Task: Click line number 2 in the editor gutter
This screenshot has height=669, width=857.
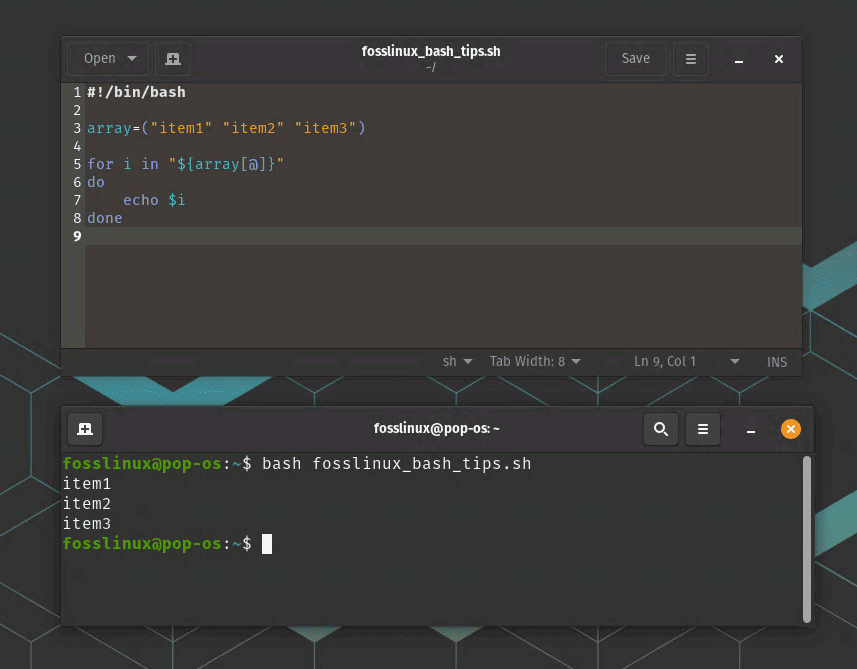Action: (77, 110)
